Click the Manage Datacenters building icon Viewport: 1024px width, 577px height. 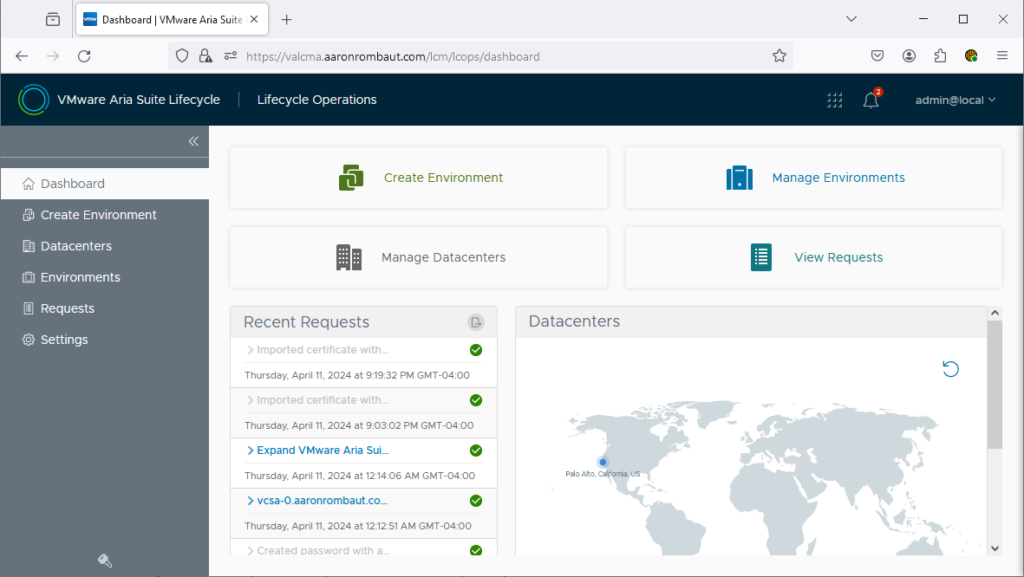click(348, 257)
